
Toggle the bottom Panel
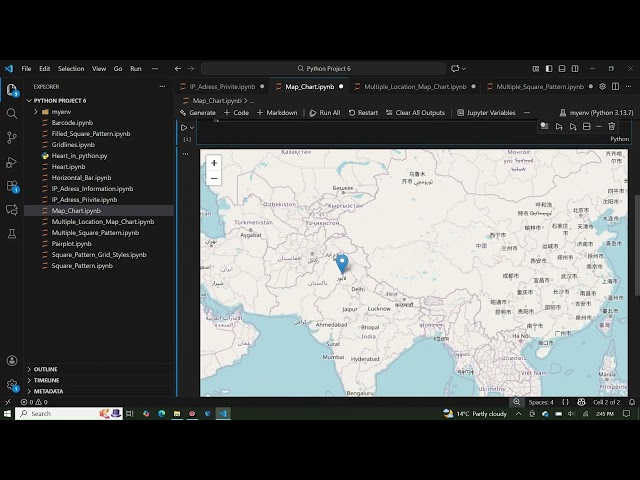point(562,69)
